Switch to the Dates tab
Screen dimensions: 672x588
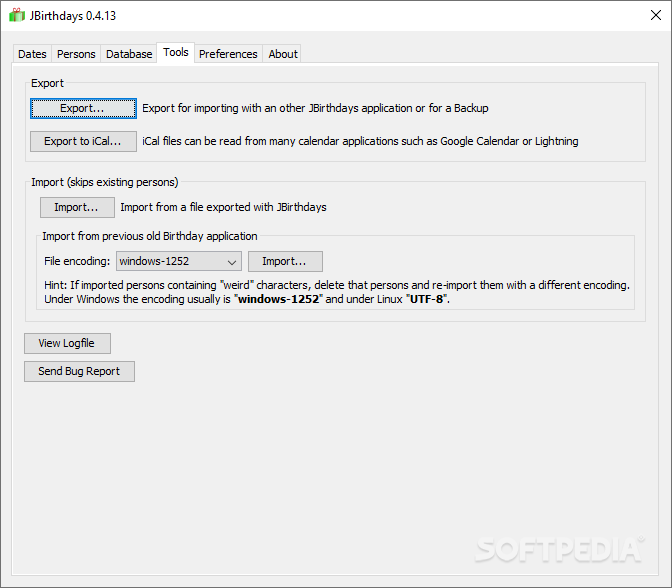pos(32,54)
